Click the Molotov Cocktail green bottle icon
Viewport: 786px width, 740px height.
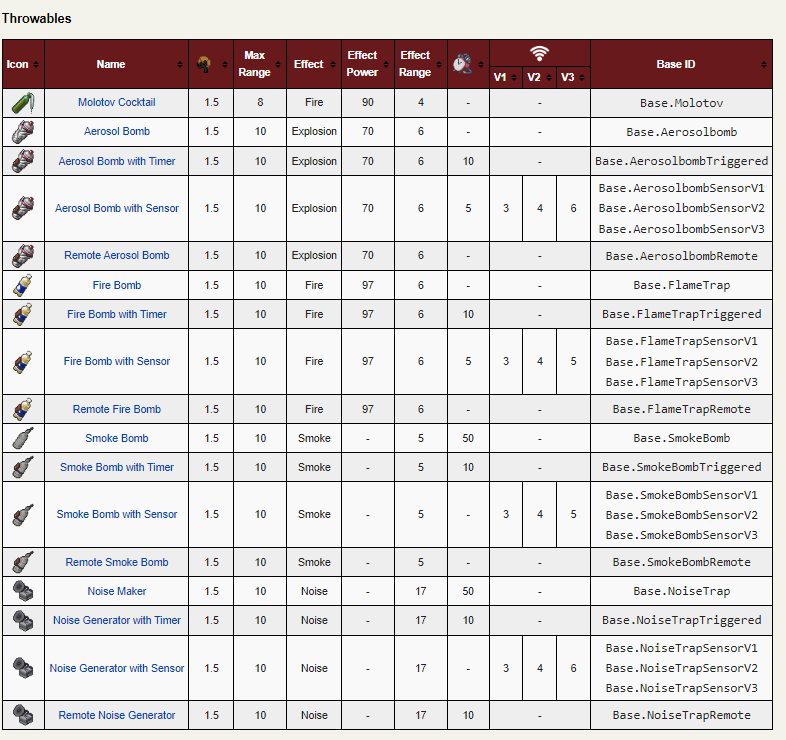coord(23,103)
